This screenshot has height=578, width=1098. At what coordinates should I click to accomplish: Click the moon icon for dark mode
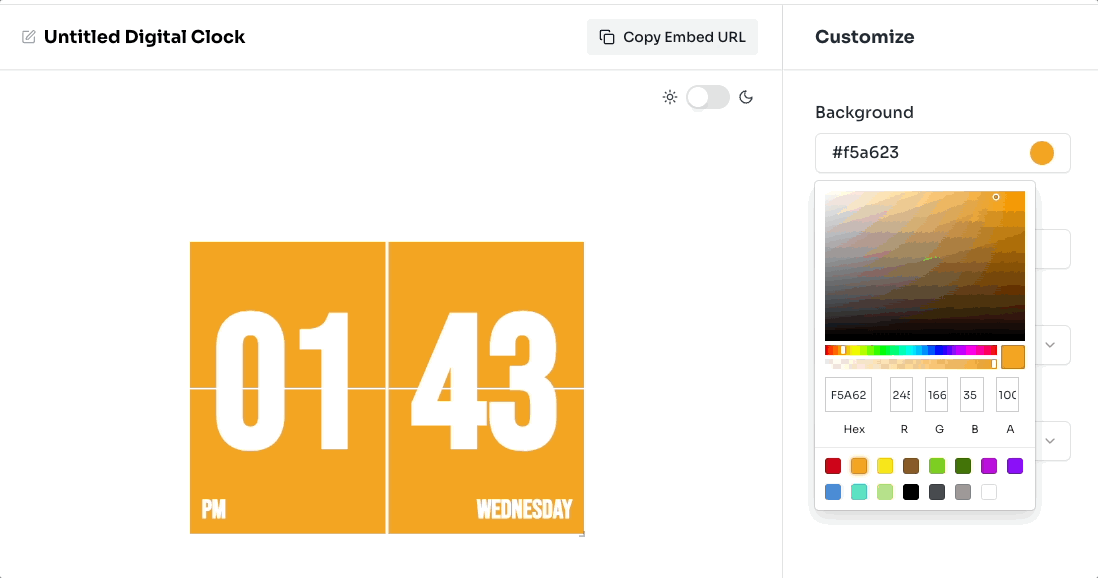[x=746, y=96]
